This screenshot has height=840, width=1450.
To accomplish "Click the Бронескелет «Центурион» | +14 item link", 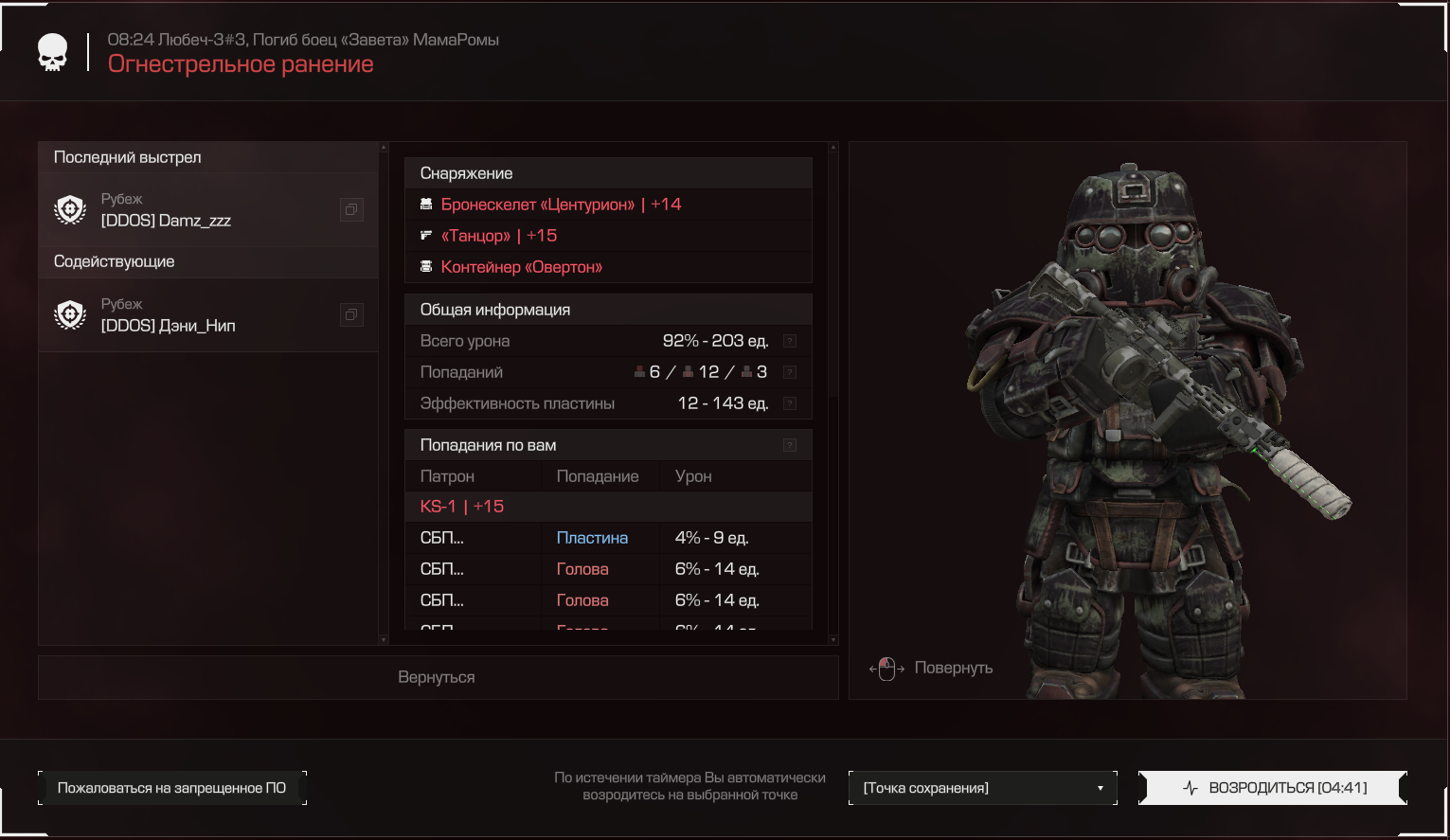I will pos(561,205).
